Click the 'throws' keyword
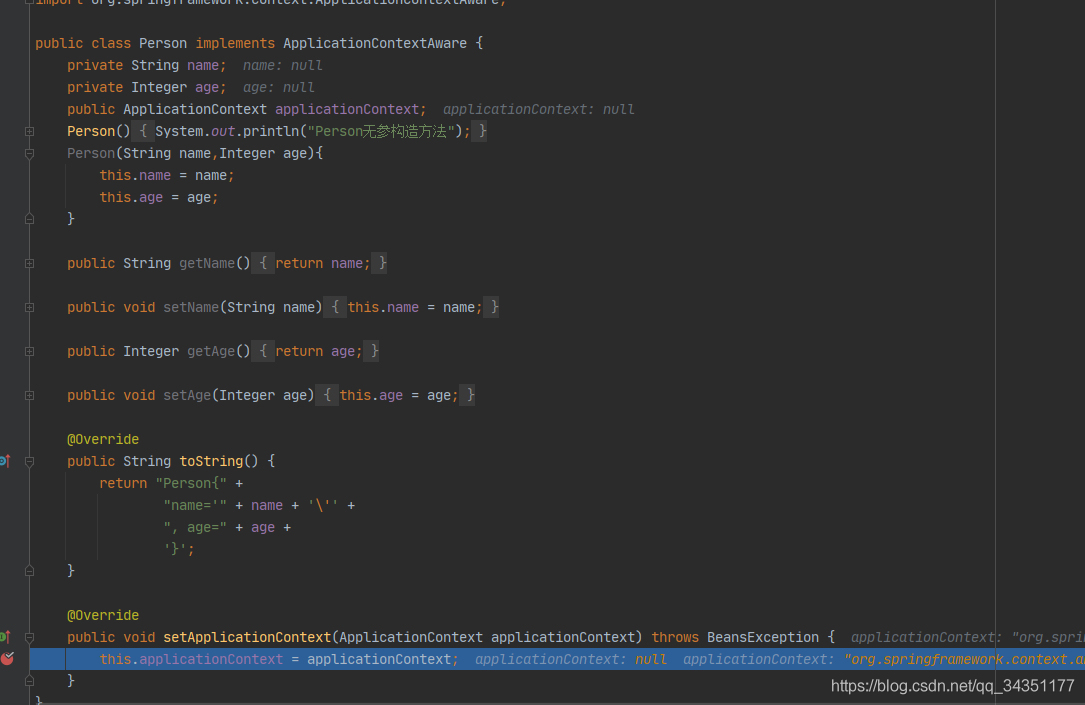 pyautogui.click(x=675, y=637)
